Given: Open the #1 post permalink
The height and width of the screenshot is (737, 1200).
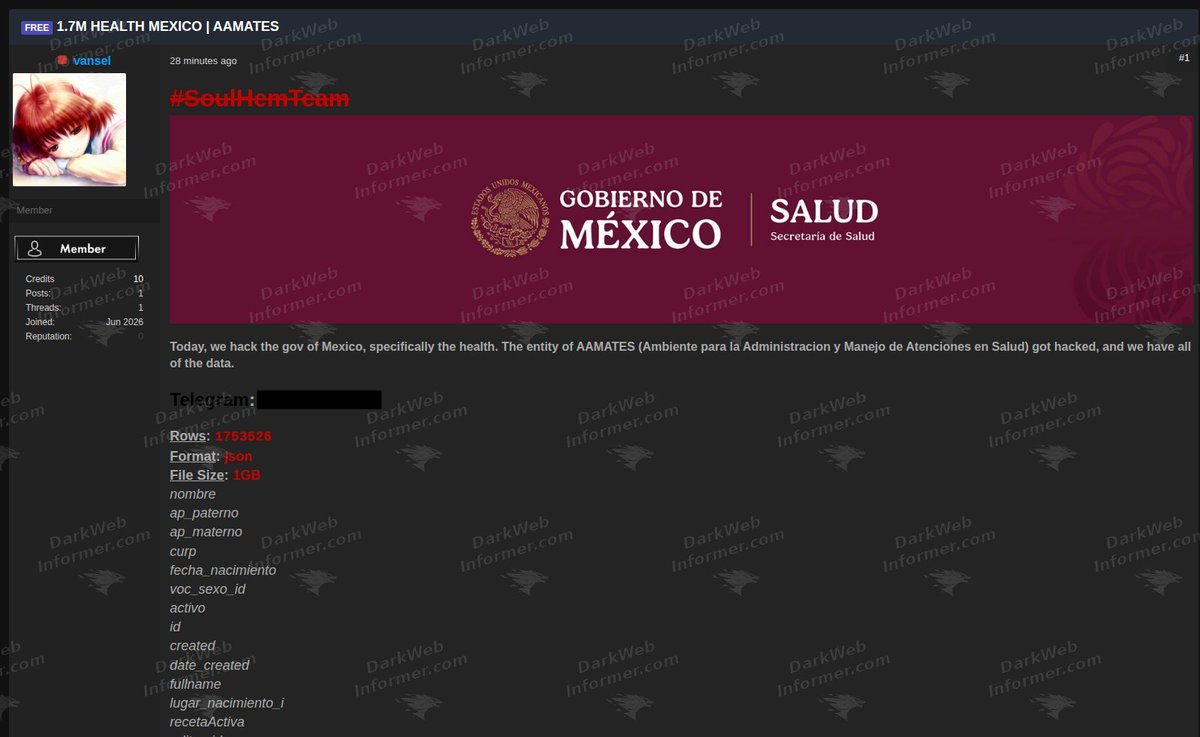Looking at the screenshot, I should point(1184,58).
